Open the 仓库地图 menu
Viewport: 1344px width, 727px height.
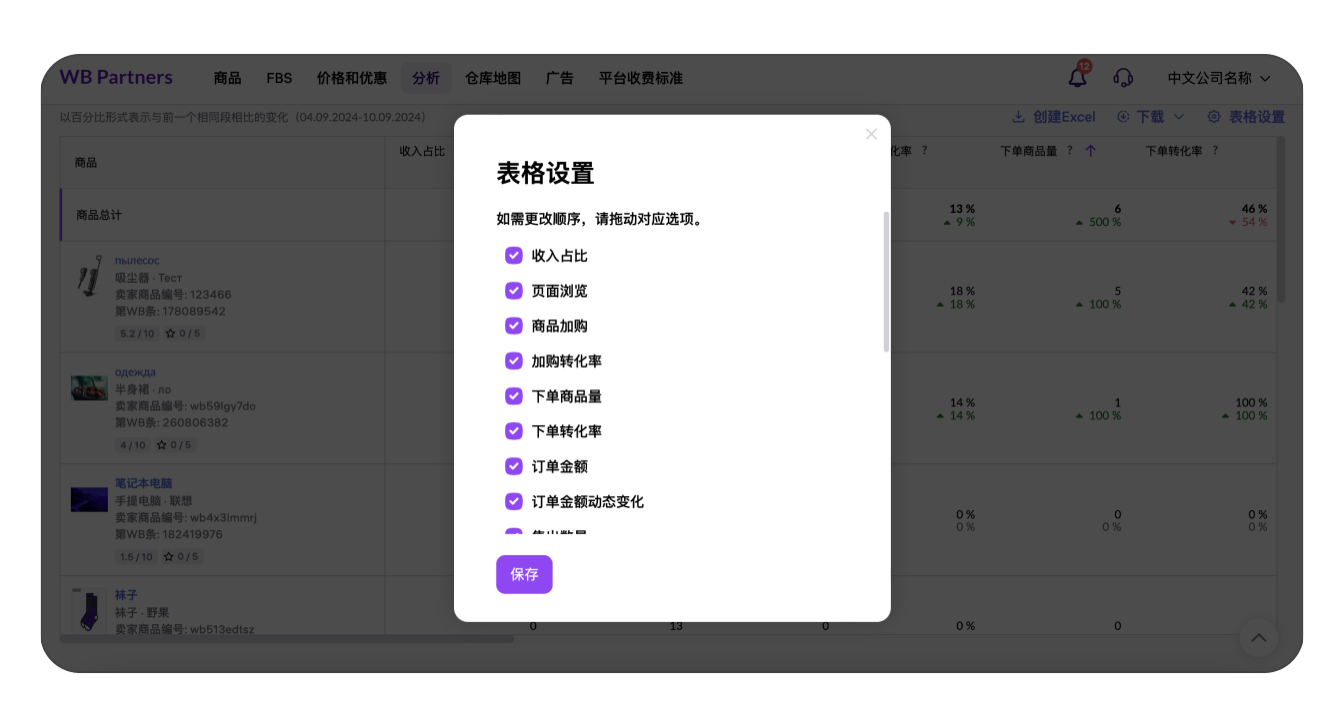click(493, 78)
